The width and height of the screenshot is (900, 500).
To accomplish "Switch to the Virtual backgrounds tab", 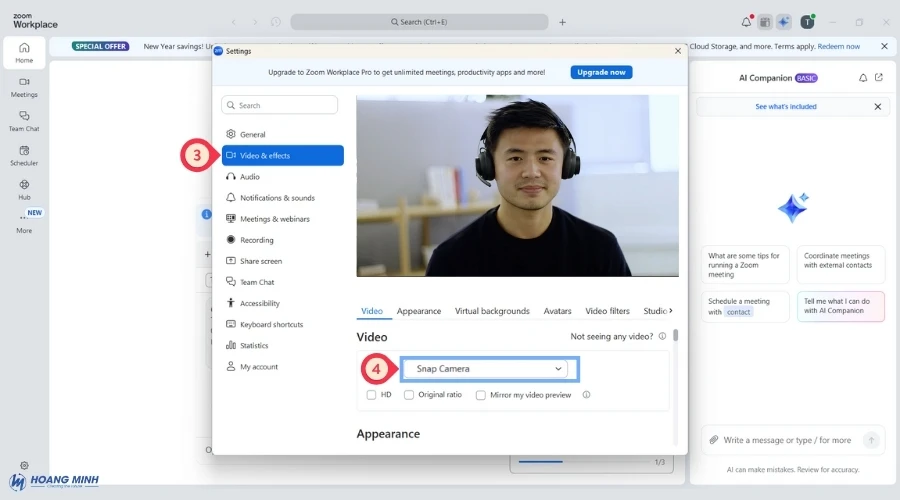I will coord(492,311).
